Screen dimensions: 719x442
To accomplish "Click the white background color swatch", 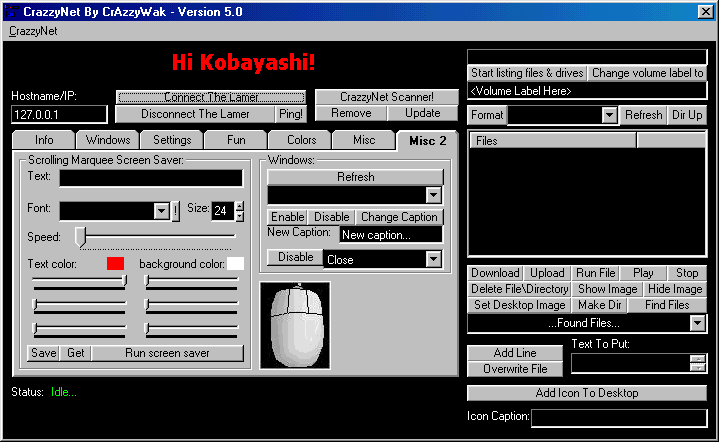I will [x=235, y=263].
